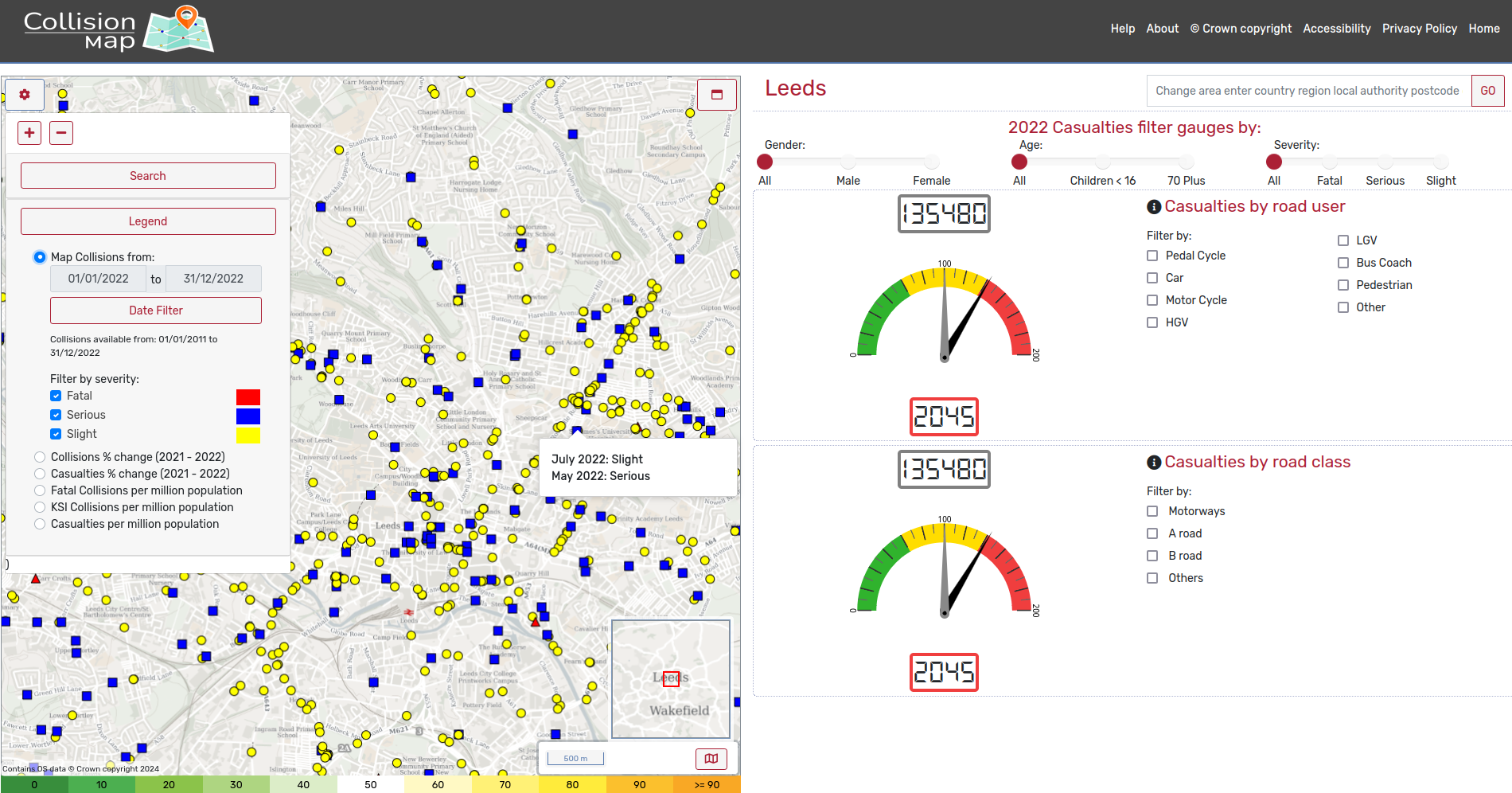The image size is (1512, 793).
Task: Click the overview minimap of Leeds Wakefield
Action: click(671, 679)
